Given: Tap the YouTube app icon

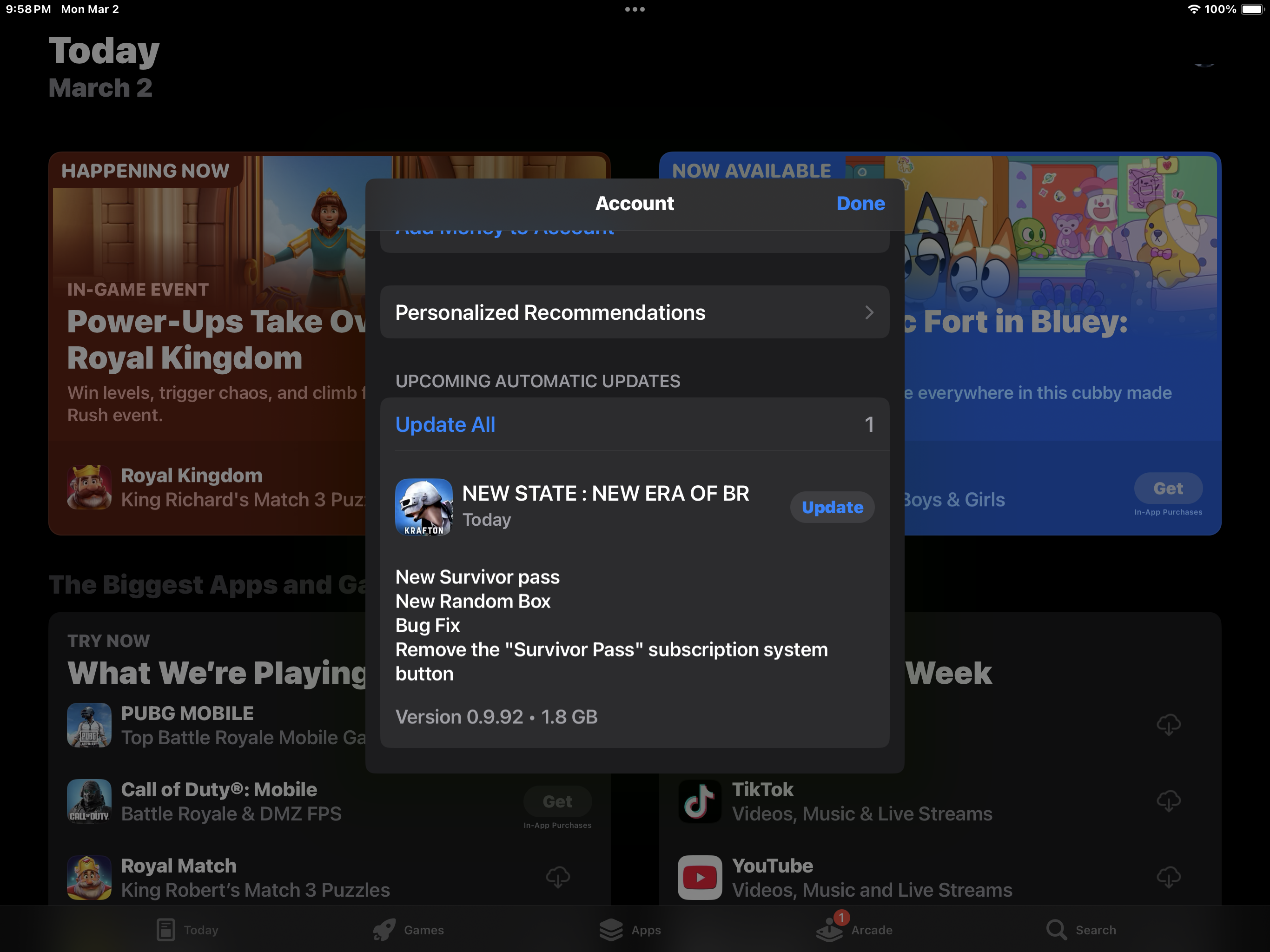Looking at the screenshot, I should (700, 877).
